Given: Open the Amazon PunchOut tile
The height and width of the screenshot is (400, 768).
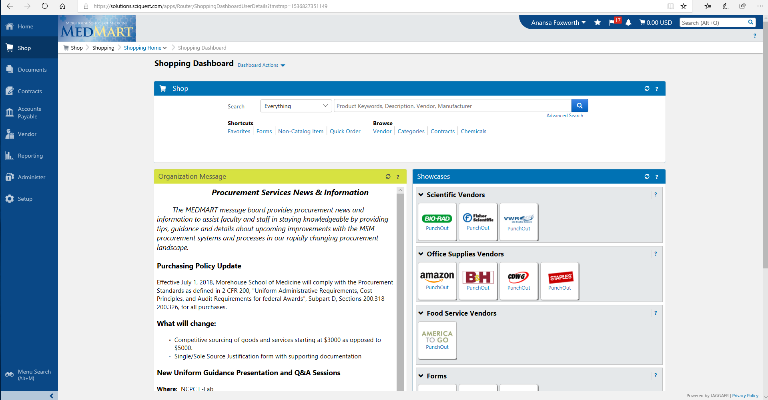Looking at the screenshot, I should coord(437,281).
